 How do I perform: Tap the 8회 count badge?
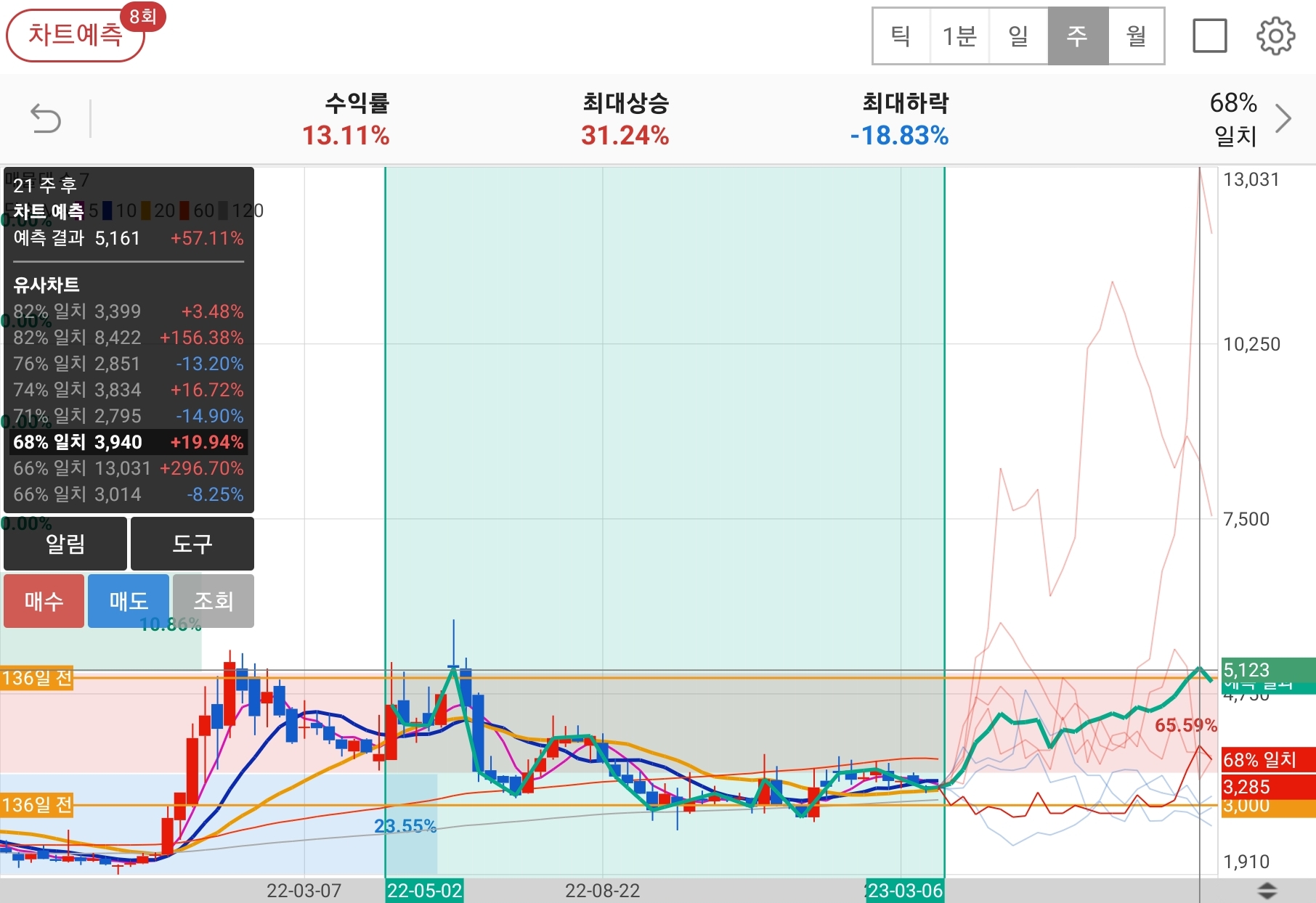click(x=143, y=16)
